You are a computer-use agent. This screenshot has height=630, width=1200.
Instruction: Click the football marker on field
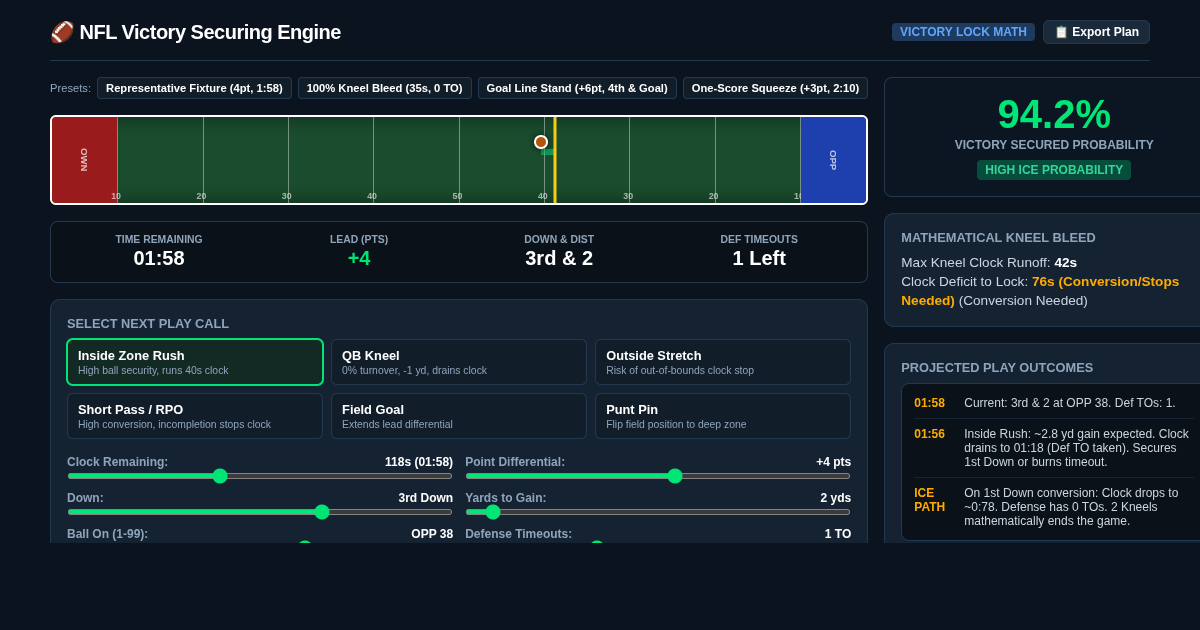coord(541,142)
